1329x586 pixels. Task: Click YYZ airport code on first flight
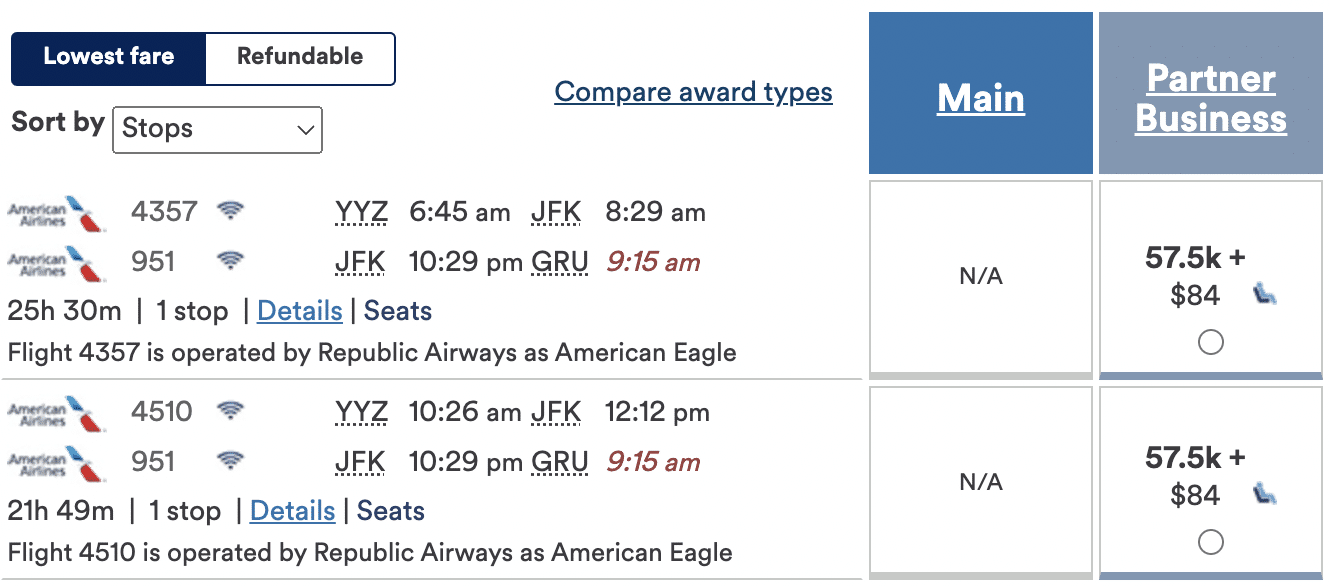coord(361,212)
